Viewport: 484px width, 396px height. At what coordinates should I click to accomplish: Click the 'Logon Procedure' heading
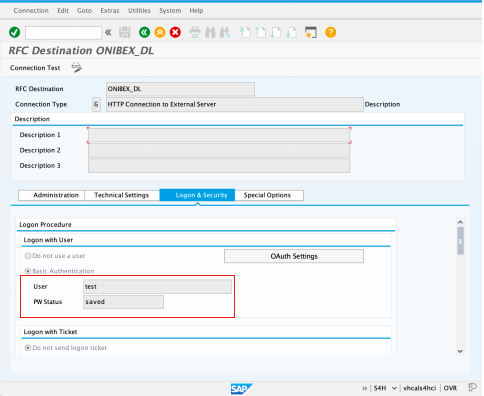pyautogui.click(x=45, y=224)
